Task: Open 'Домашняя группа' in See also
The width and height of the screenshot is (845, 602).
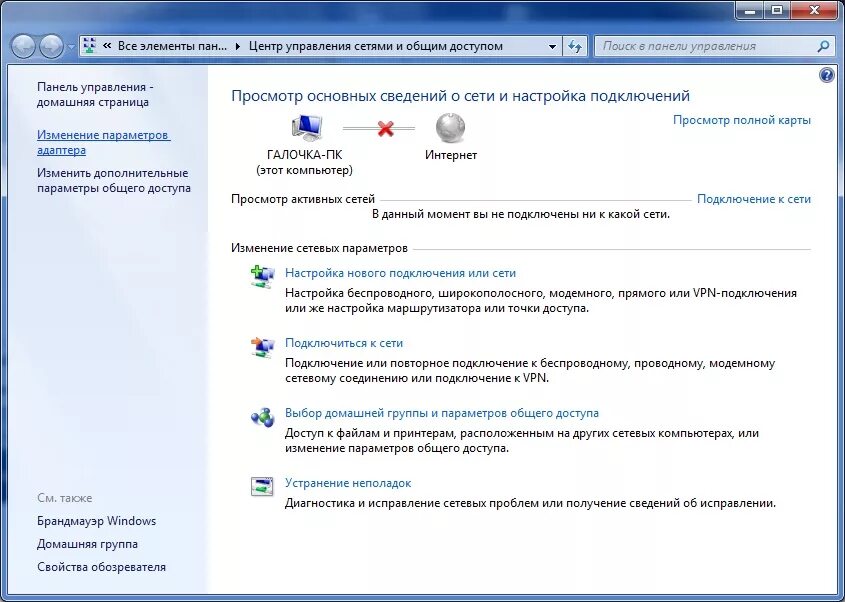Action: [87, 544]
